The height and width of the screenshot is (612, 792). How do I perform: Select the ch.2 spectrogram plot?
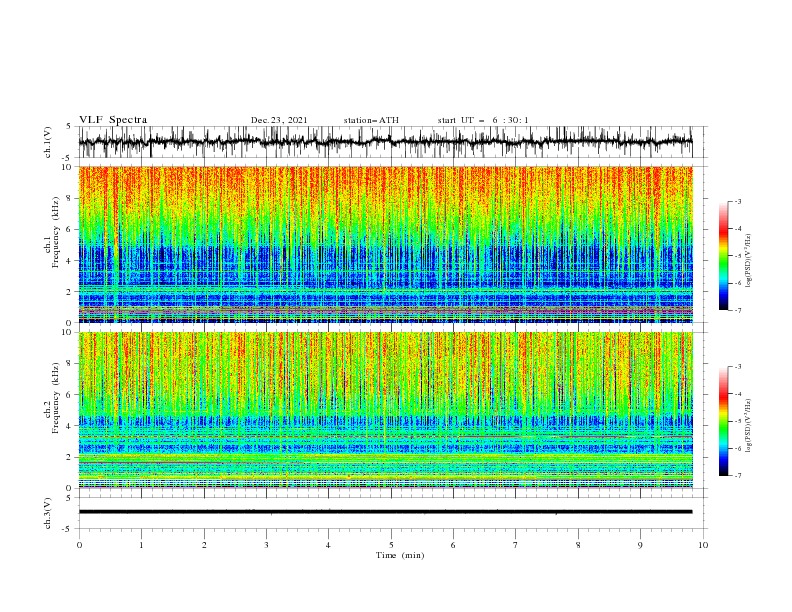(x=385, y=410)
